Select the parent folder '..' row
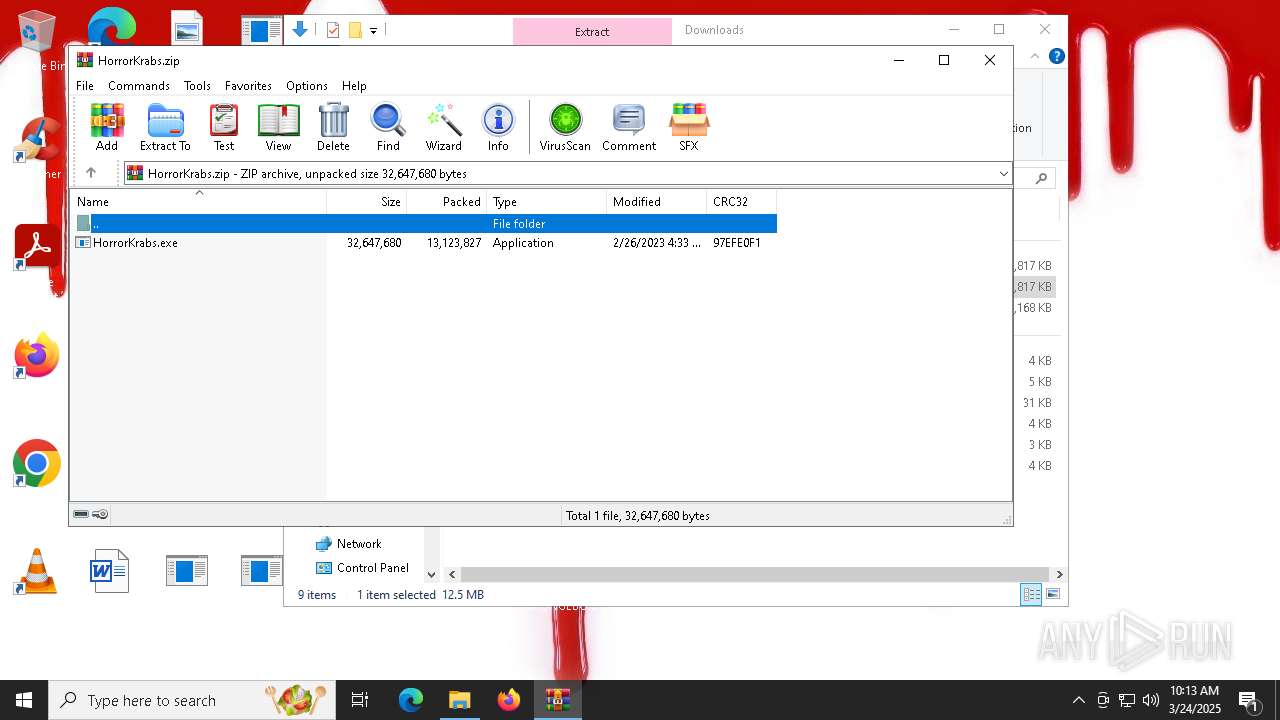 click(423, 224)
